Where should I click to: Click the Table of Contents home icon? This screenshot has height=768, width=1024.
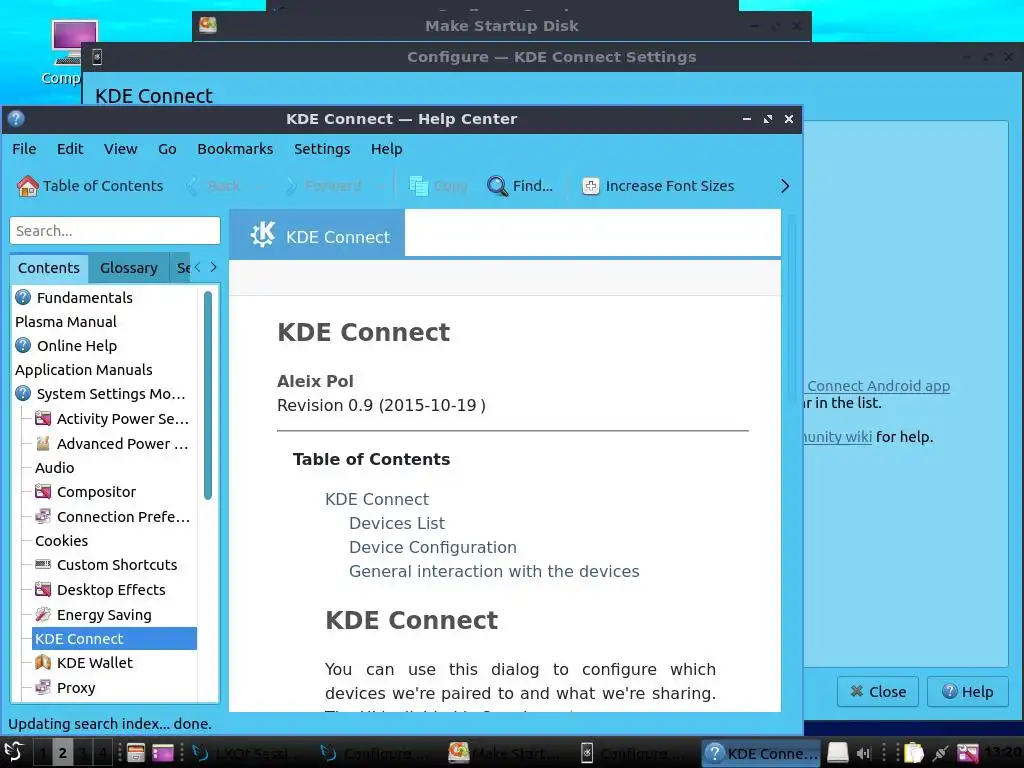pyautogui.click(x=27, y=186)
